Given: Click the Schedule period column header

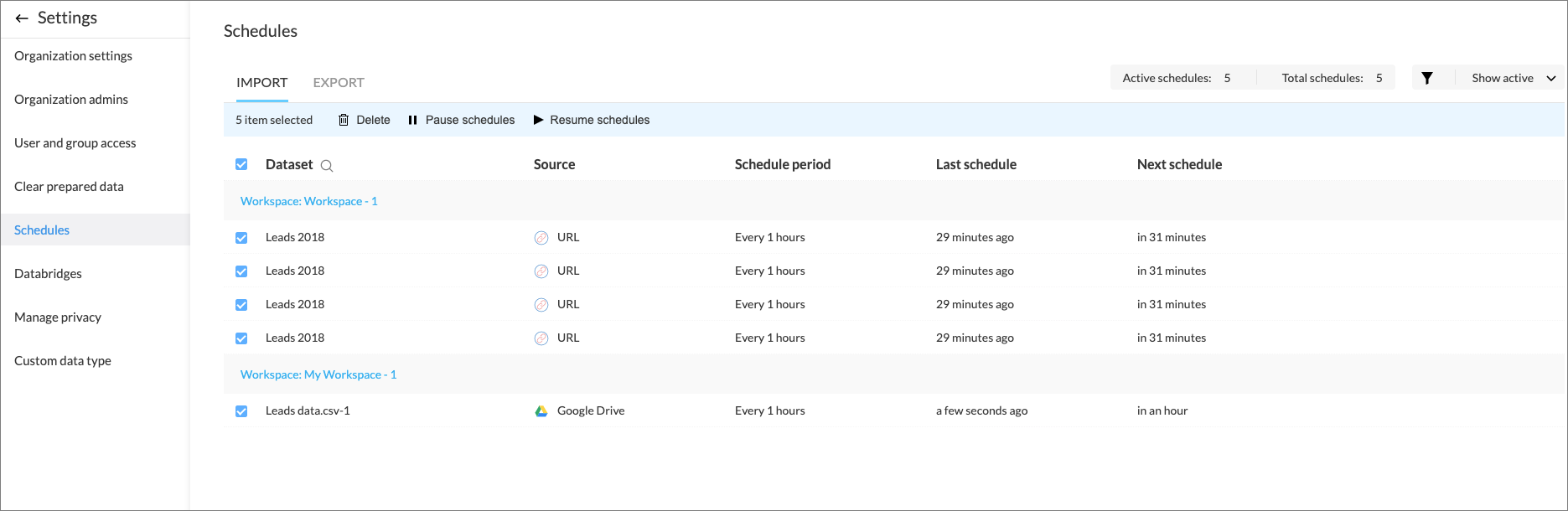Looking at the screenshot, I should click(782, 164).
